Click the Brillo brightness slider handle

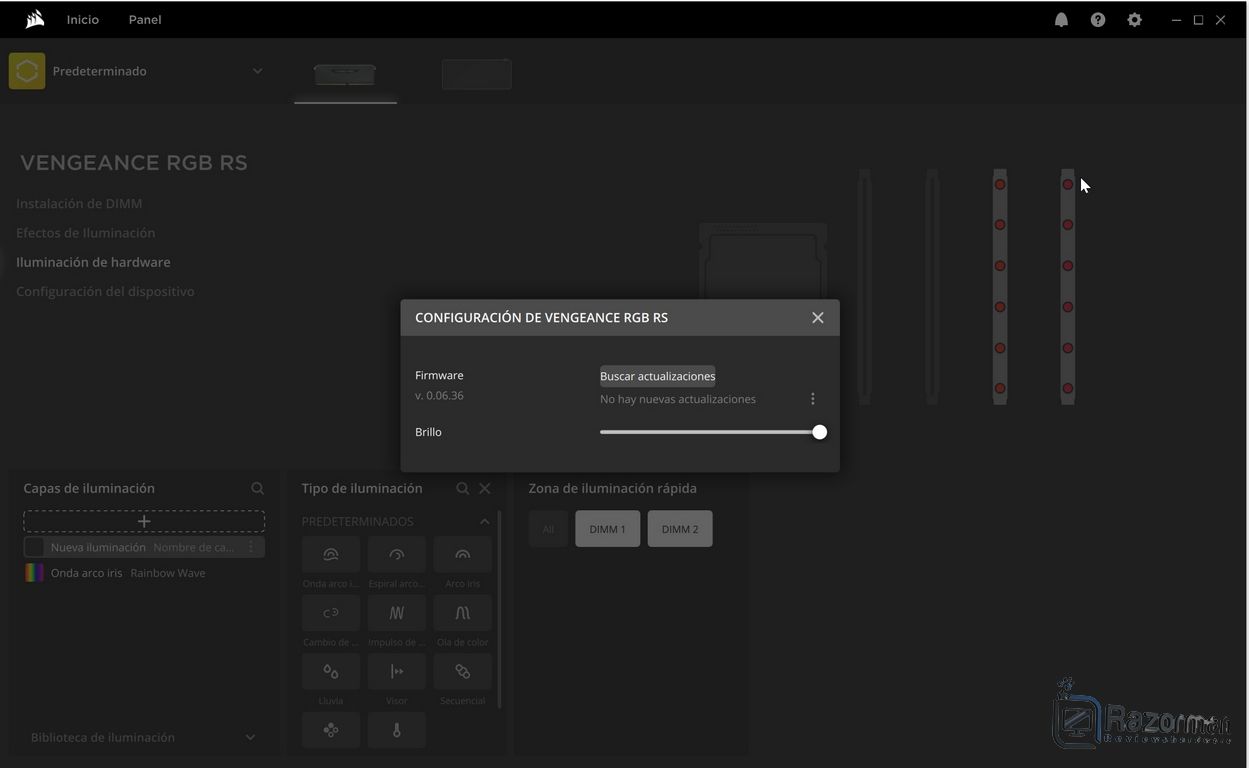pos(820,432)
